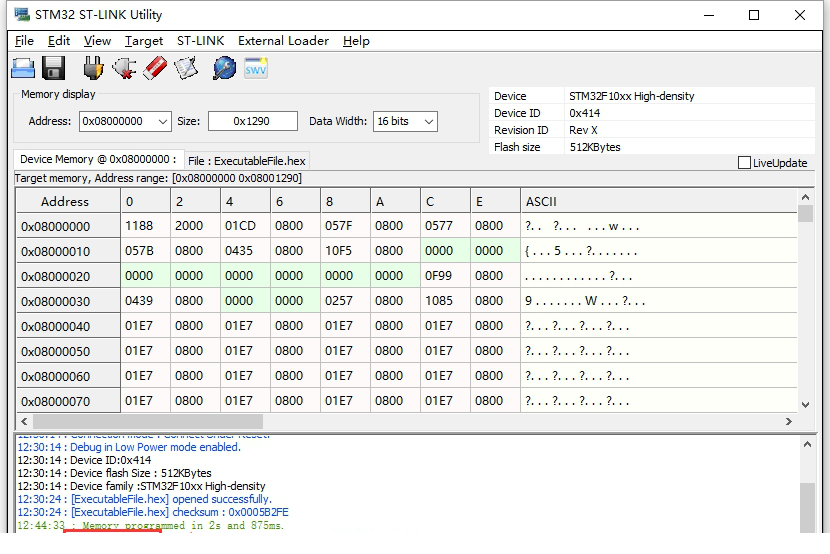This screenshot has width=830, height=554.
Task: Open the Help menu
Action: click(356, 41)
